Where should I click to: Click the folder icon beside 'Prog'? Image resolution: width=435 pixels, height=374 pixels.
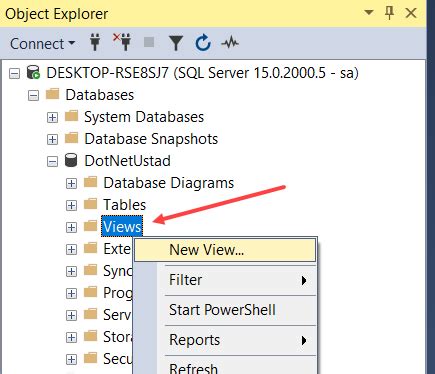click(x=90, y=292)
